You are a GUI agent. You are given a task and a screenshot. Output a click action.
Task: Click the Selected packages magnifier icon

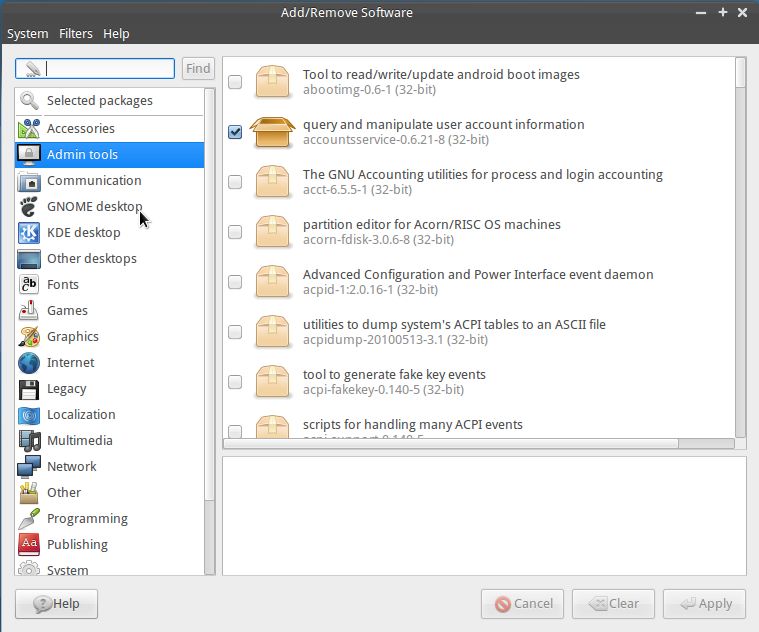click(x=29, y=101)
